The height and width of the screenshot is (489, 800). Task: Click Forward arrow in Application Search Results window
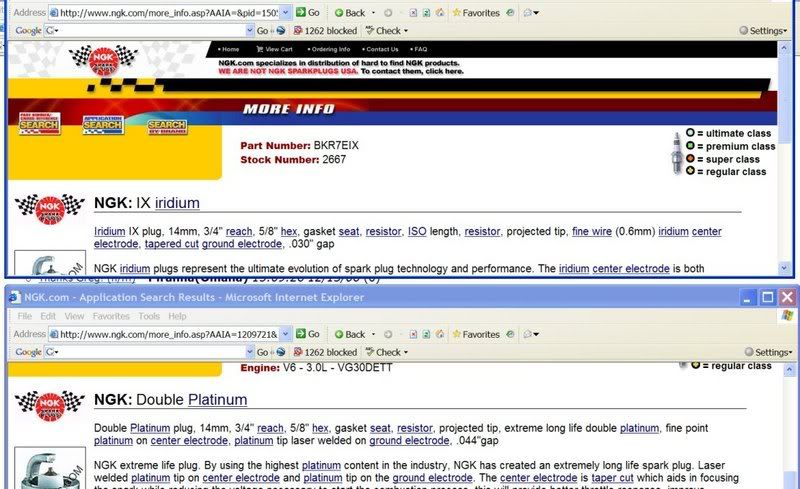(388, 334)
